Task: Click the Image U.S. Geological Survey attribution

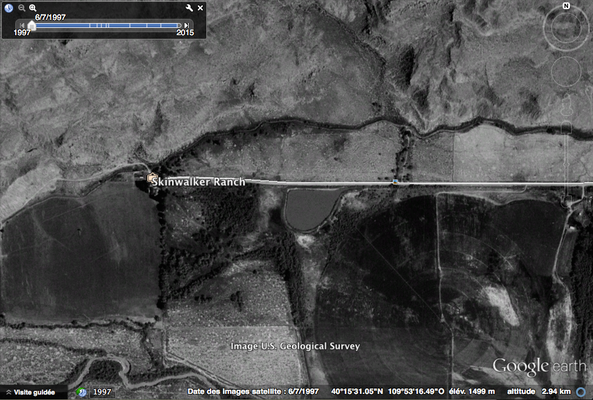Action: [x=295, y=346]
